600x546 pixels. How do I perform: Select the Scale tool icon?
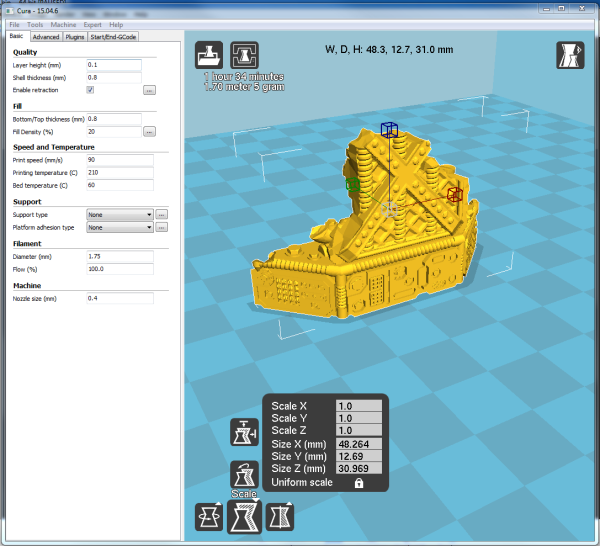(244, 516)
